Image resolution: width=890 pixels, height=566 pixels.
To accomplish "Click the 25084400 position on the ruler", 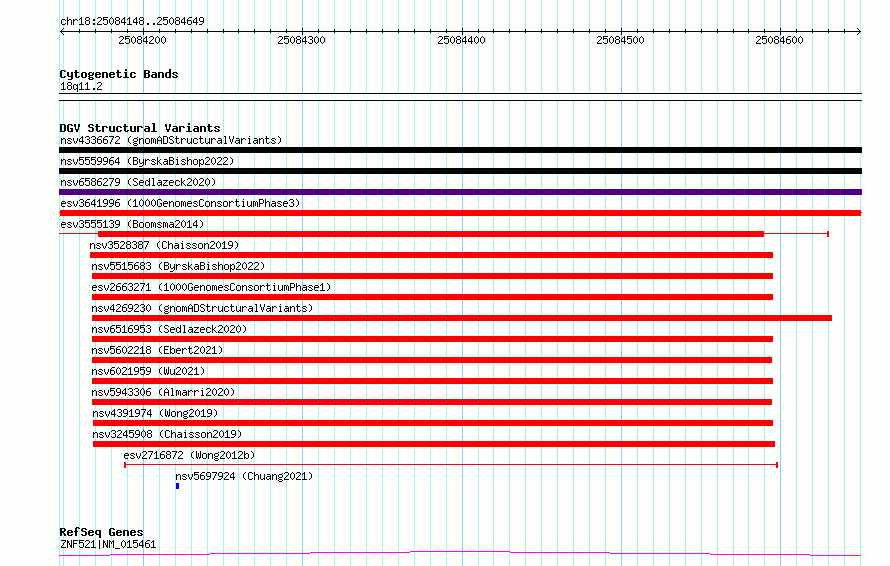I will [x=462, y=40].
